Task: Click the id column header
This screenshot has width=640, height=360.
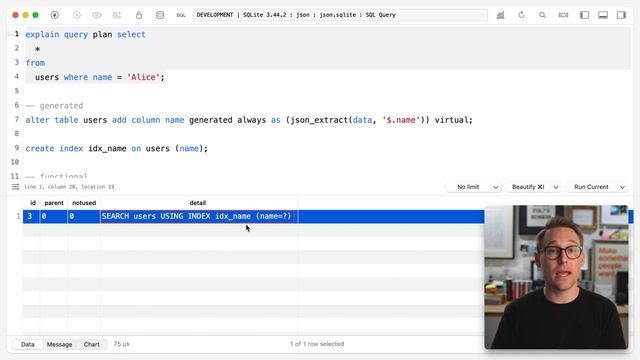Action: [33, 203]
